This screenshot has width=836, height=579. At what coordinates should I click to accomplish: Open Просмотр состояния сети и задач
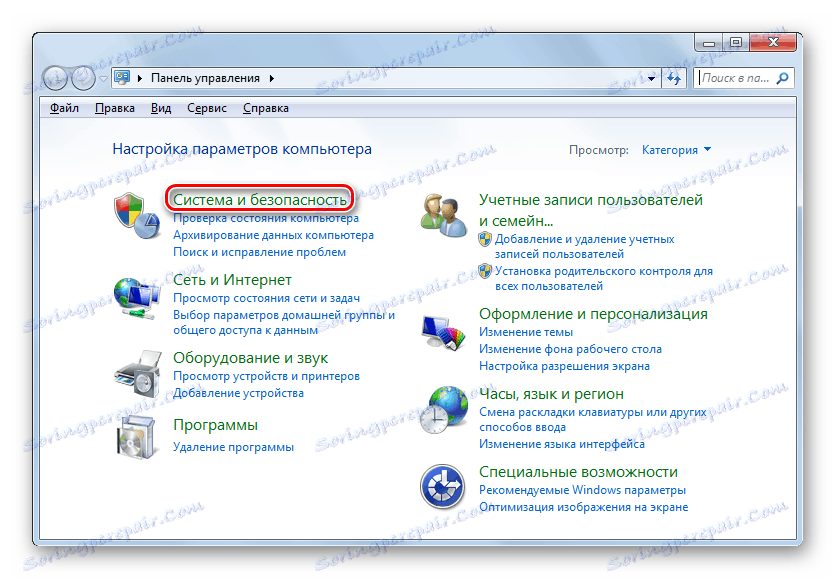point(266,298)
